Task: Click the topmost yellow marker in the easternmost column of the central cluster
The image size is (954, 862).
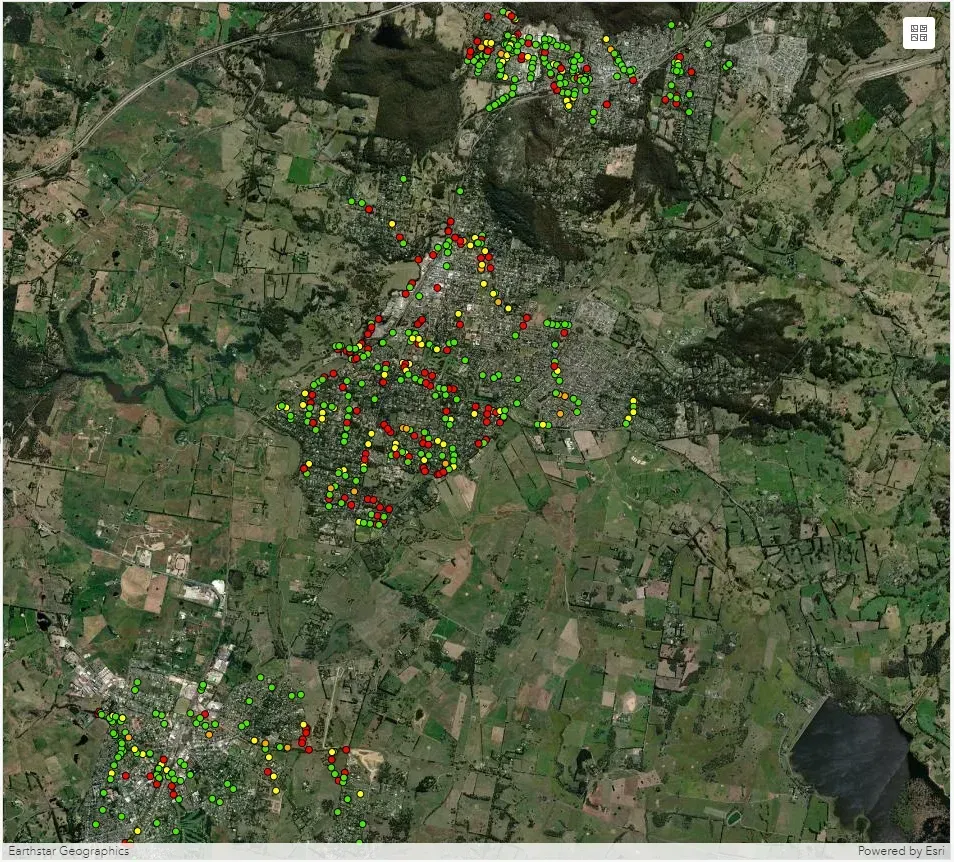Action: click(x=633, y=401)
